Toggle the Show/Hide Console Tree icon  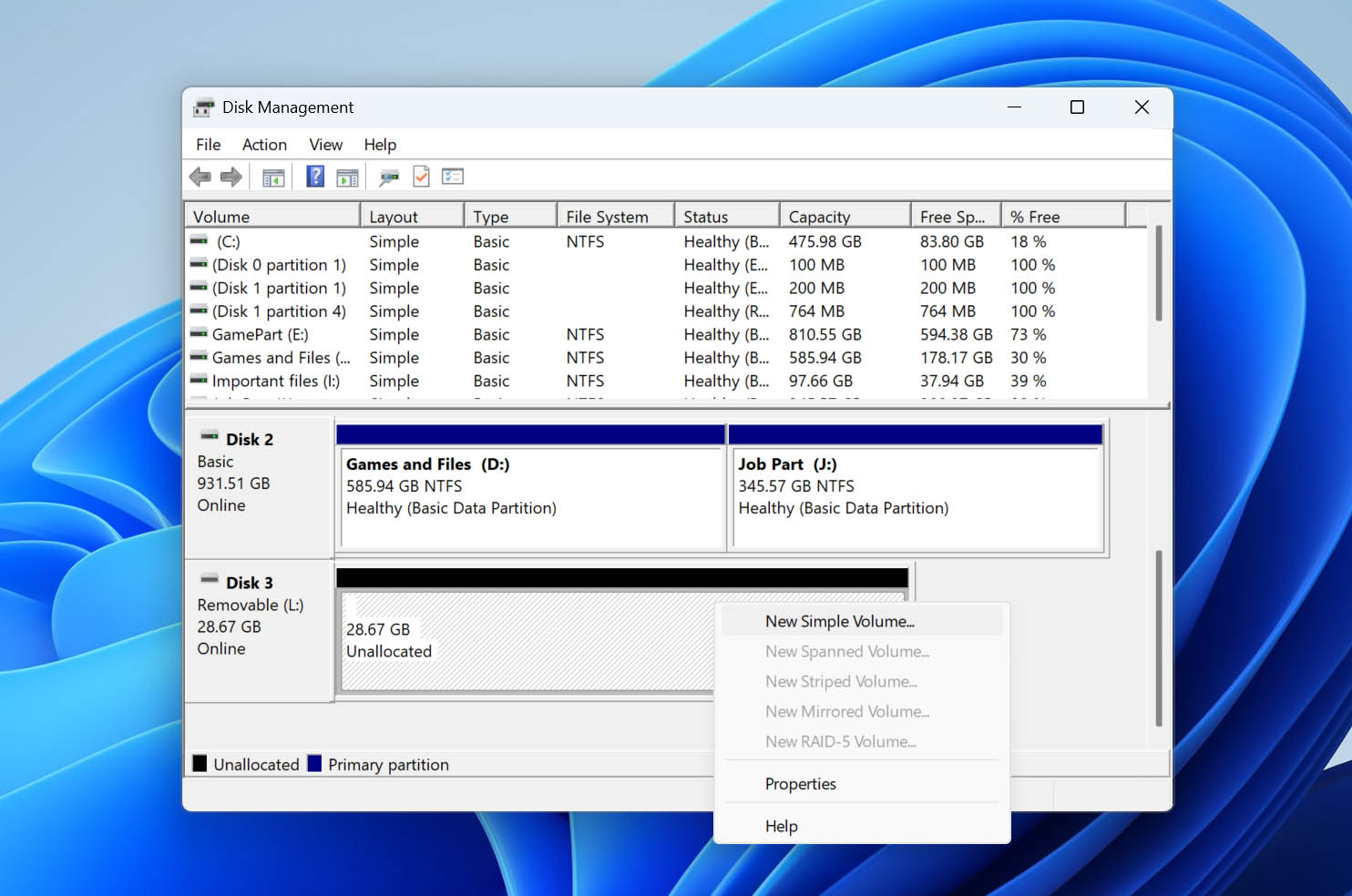tap(273, 178)
